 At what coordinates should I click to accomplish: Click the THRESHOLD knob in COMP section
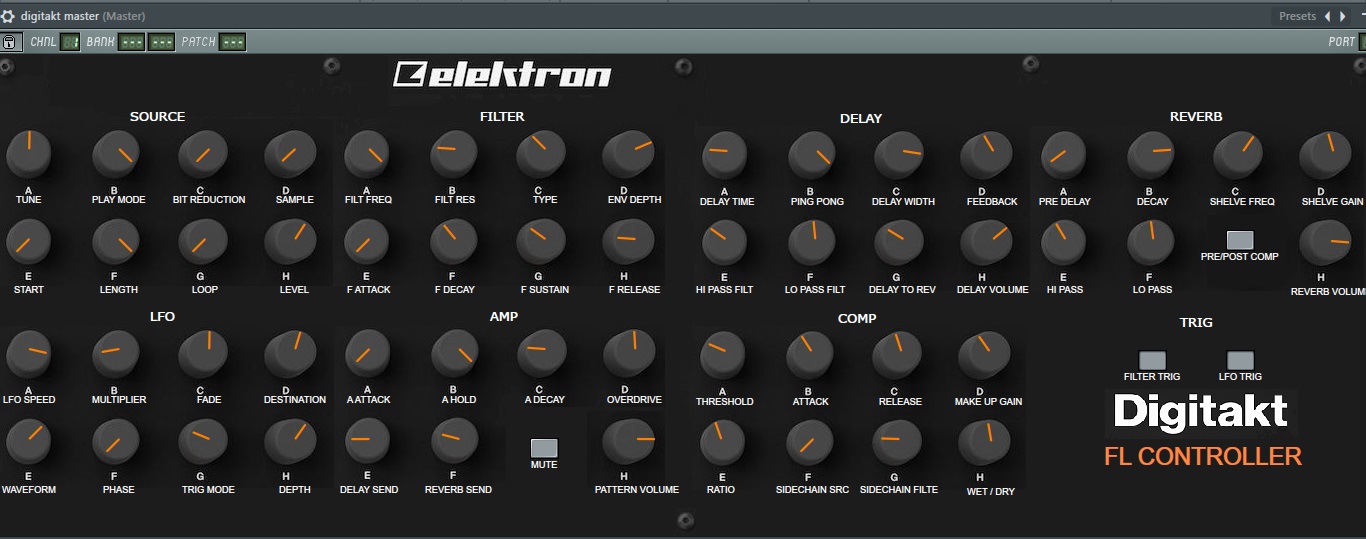(724, 354)
